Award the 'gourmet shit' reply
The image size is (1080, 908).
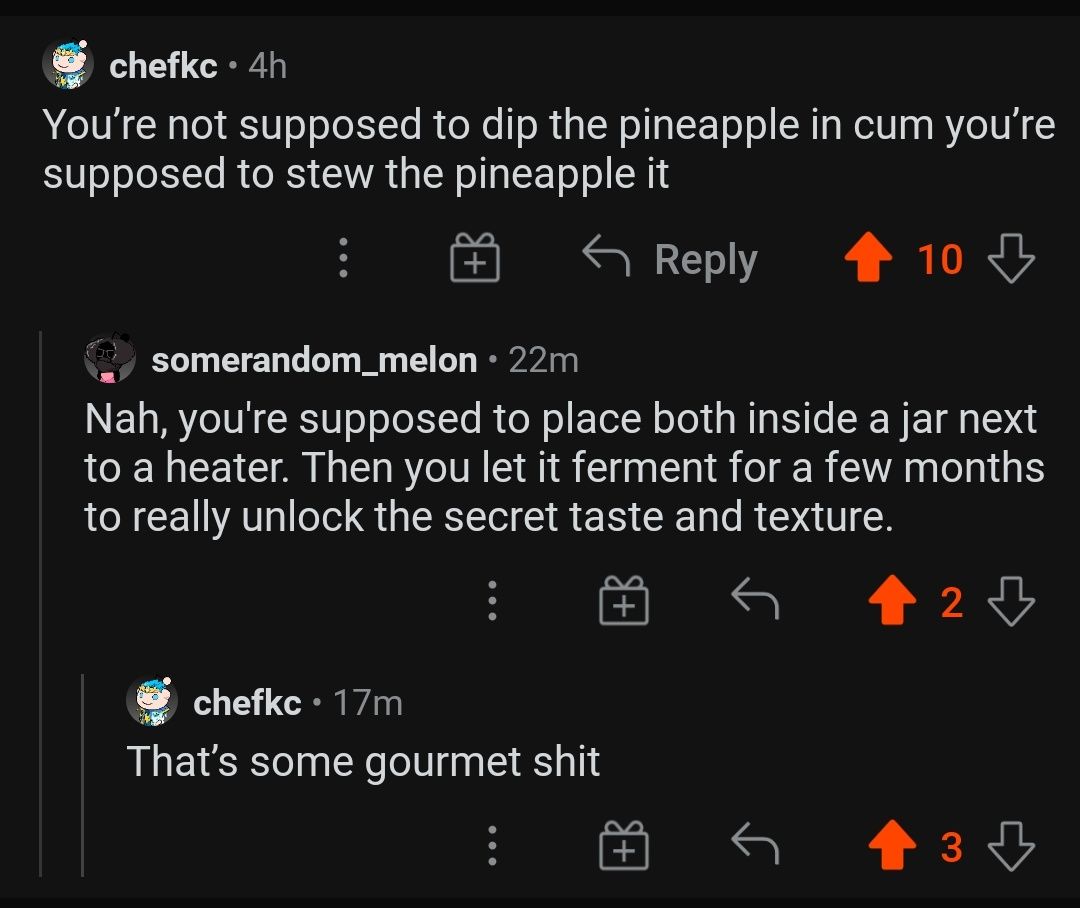(622, 844)
